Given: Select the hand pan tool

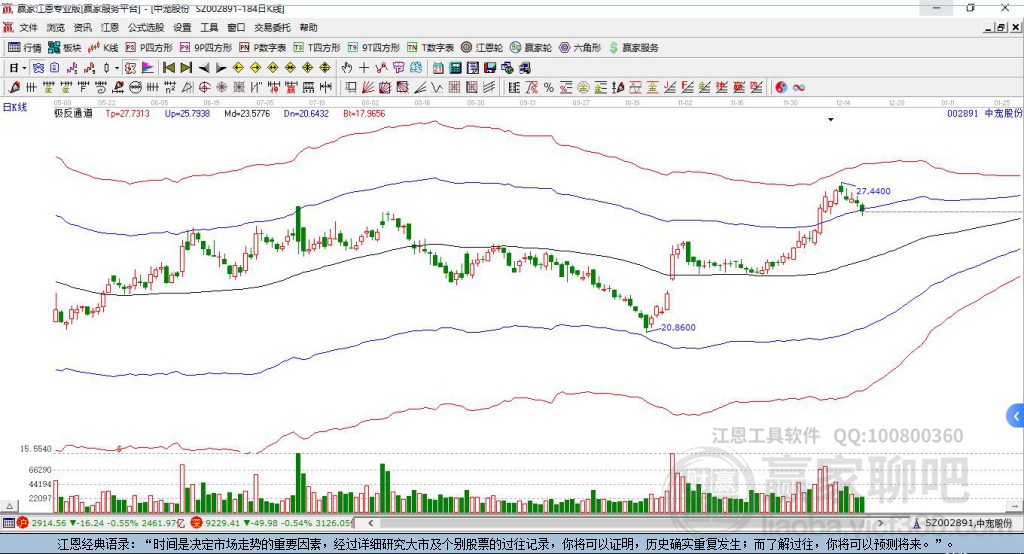Looking at the screenshot, I should tap(347, 68).
